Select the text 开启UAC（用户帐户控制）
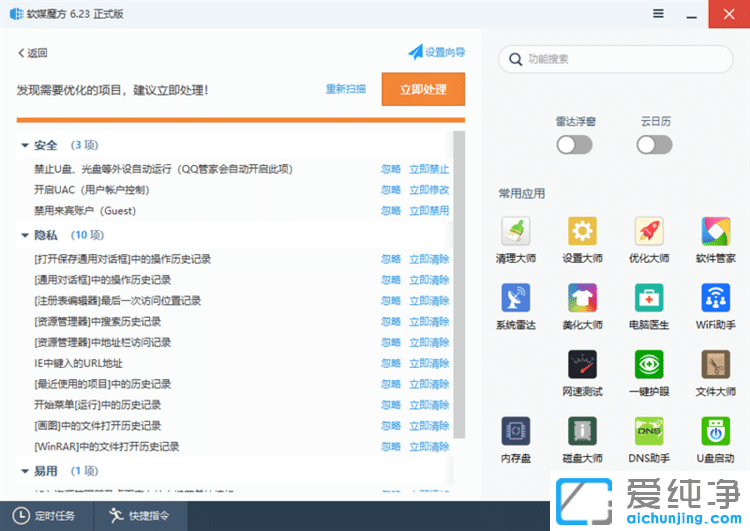 point(91,190)
